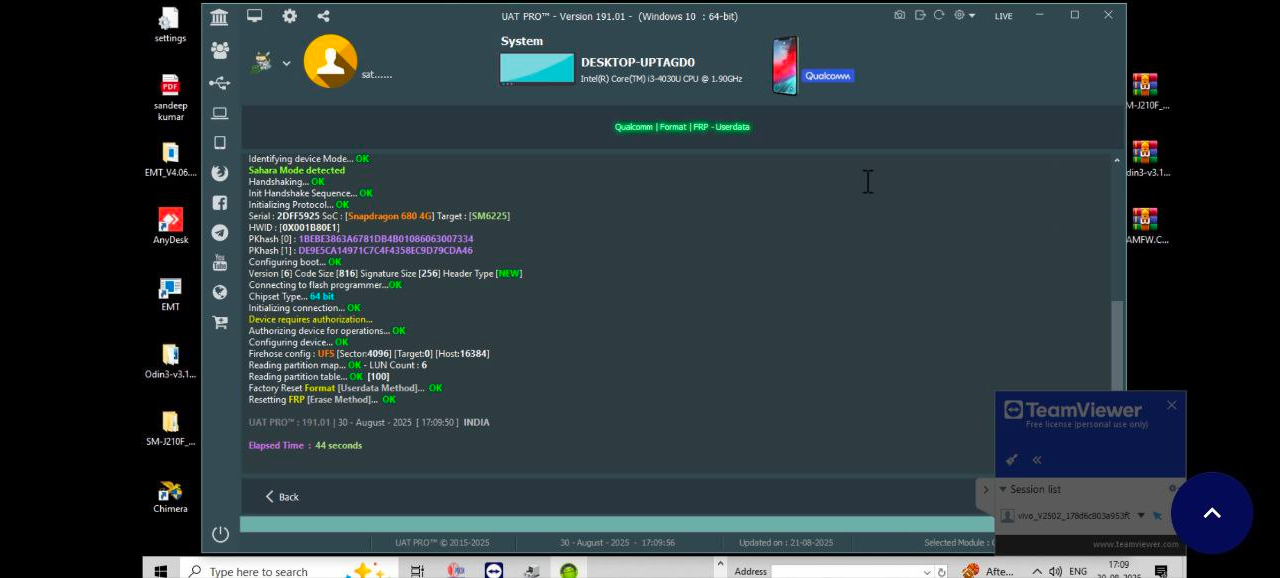Open the bank building home icon
The image size is (1280, 578).
click(219, 17)
